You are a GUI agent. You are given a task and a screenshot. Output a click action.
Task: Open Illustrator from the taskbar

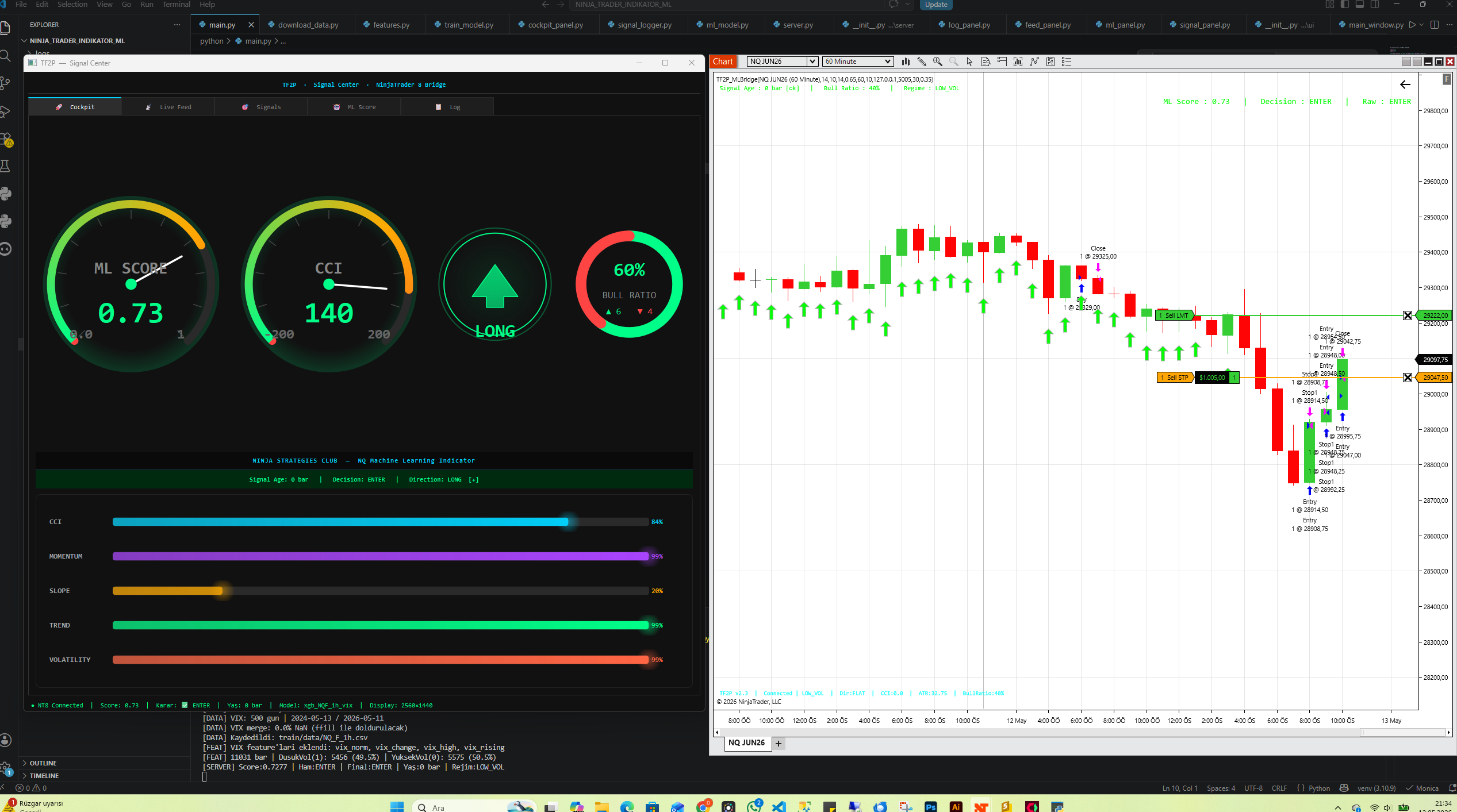956,807
